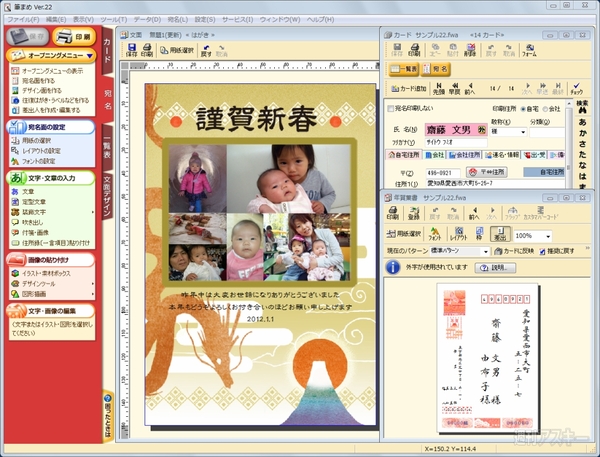Click the 外字 icon beside the name 齋藤 文男
The width and height of the screenshot is (600, 457).
482,130
